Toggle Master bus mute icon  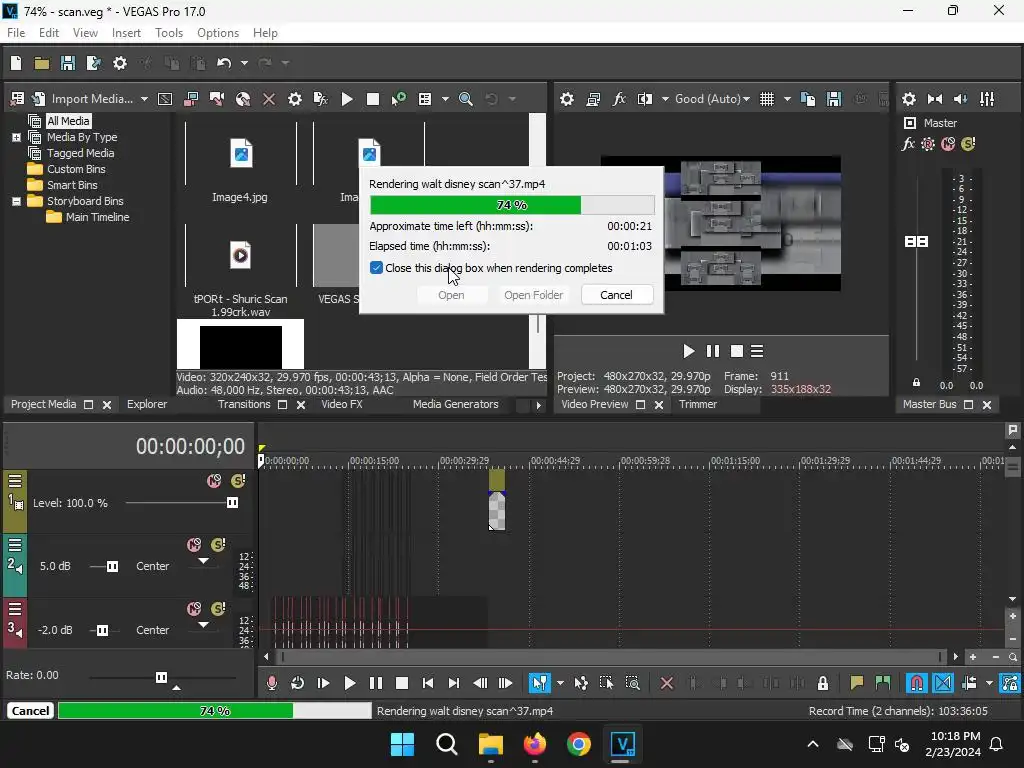pos(948,144)
